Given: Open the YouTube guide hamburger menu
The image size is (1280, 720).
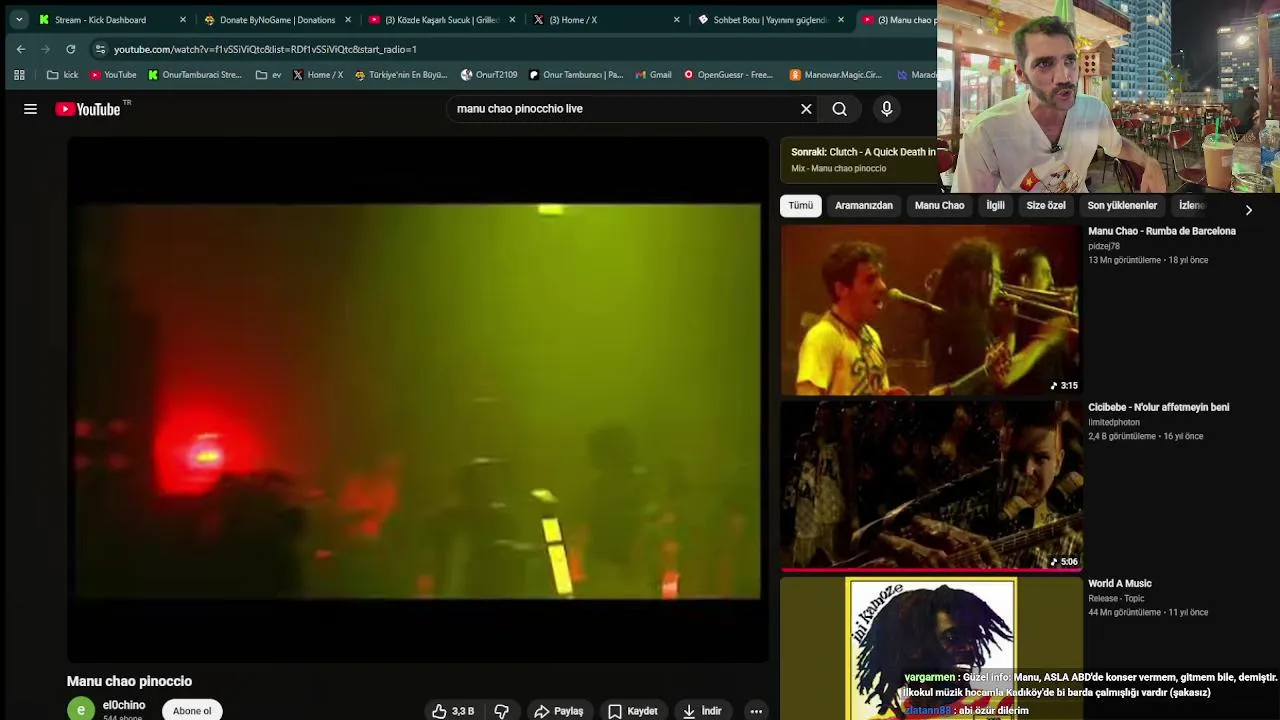Looking at the screenshot, I should (x=30, y=109).
